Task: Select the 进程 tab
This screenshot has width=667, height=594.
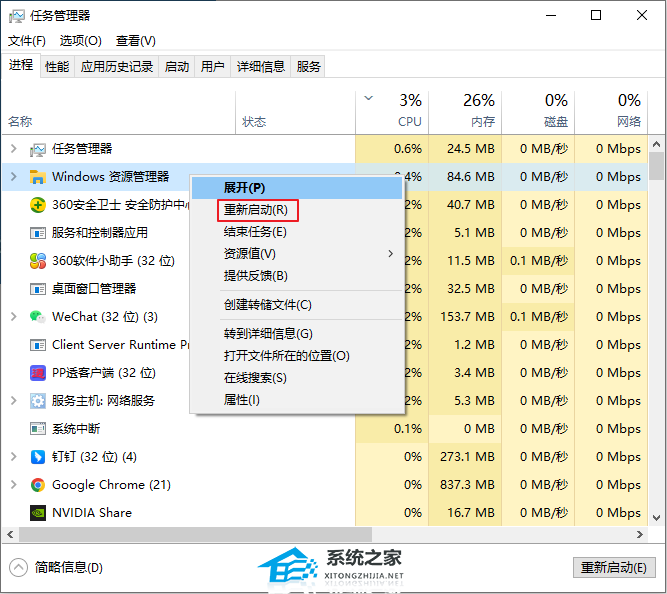Action: point(21,65)
